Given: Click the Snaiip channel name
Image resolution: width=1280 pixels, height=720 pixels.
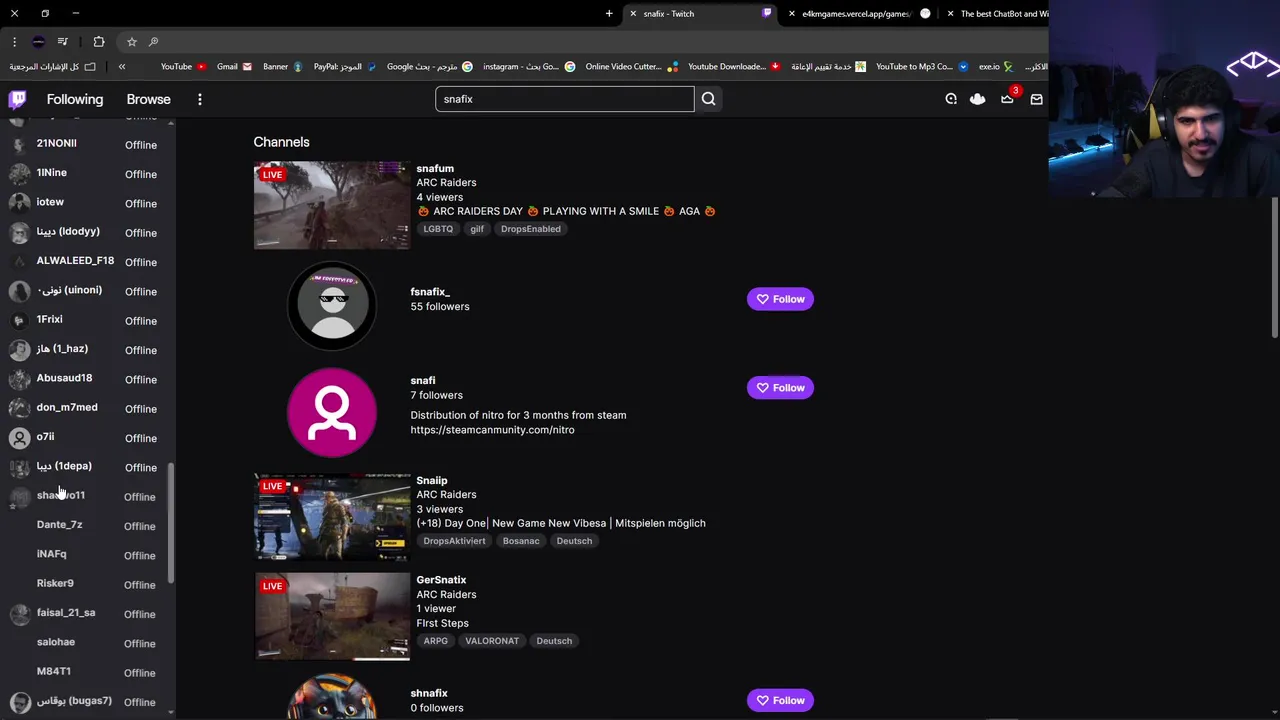Looking at the screenshot, I should (x=432, y=480).
